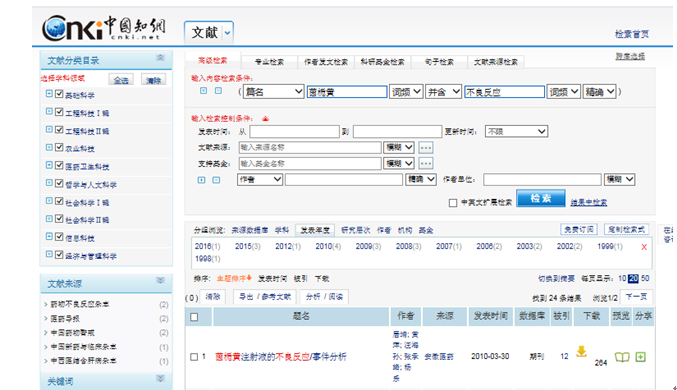Expand the 社会科学Ⅰ辑 tree node plus icon
Image resolution: width=677 pixels, height=390 pixels.
tap(49, 201)
